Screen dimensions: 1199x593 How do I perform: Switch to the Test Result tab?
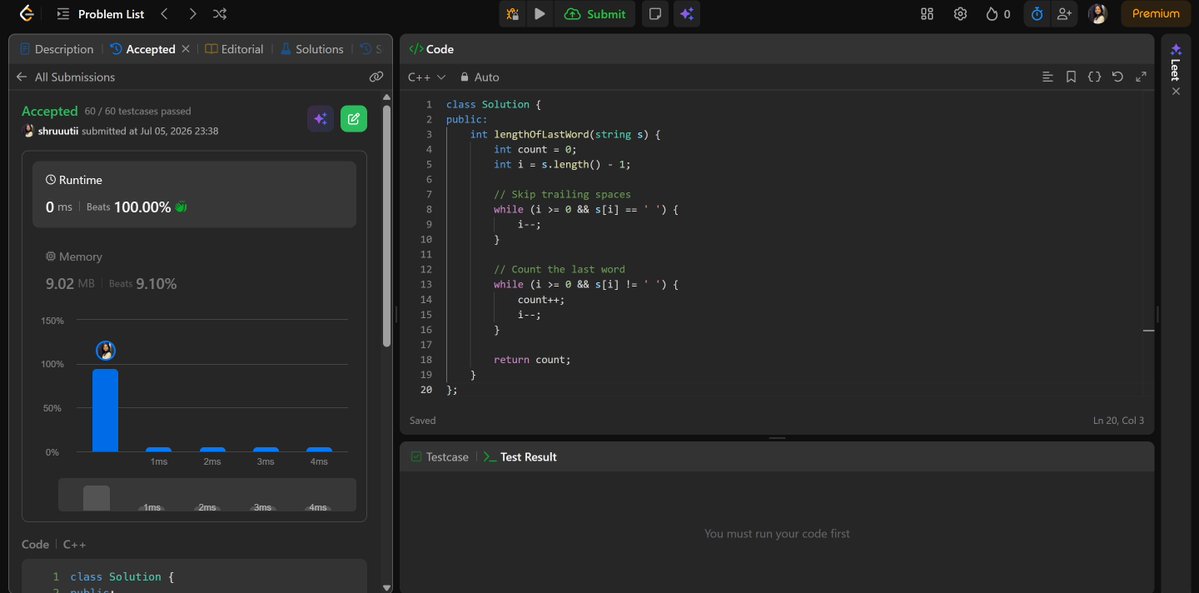pyautogui.click(x=520, y=457)
